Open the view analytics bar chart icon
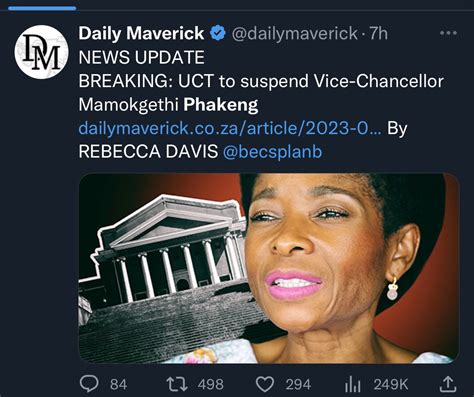The image size is (474, 397). pyautogui.click(x=353, y=384)
